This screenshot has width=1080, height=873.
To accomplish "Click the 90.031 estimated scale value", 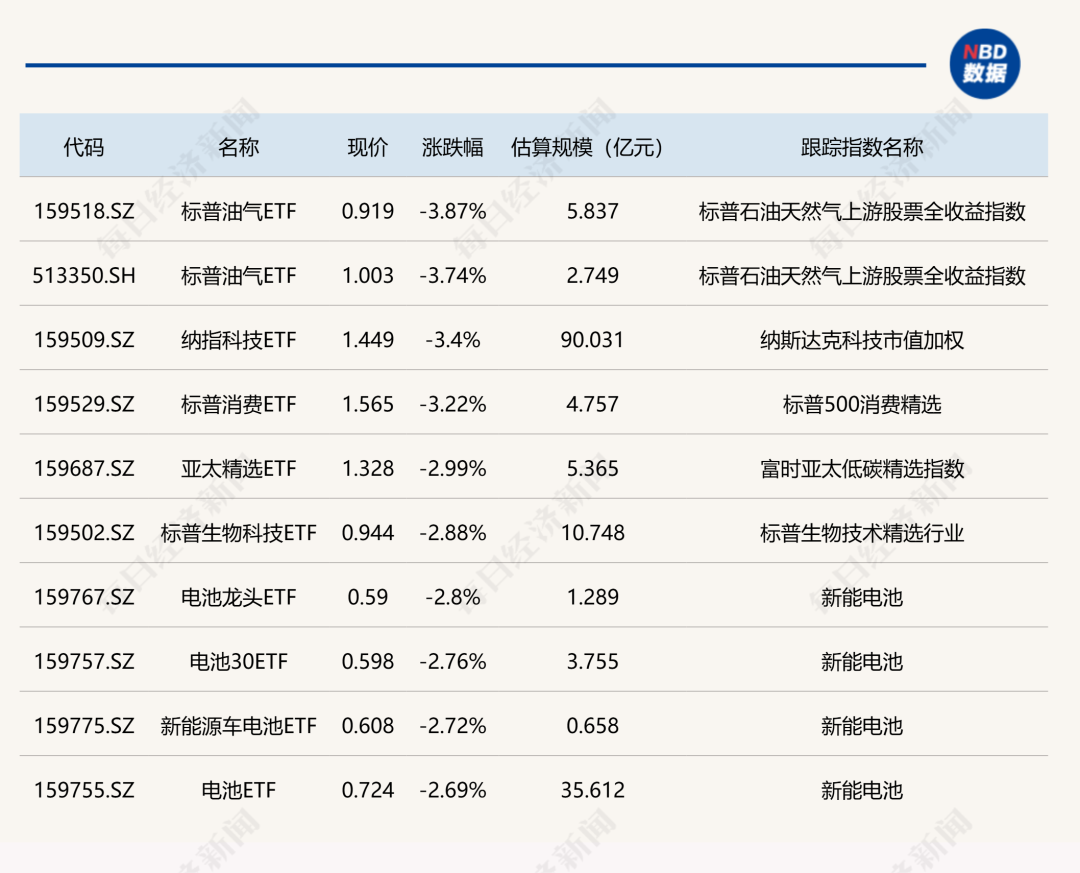I will click(594, 340).
